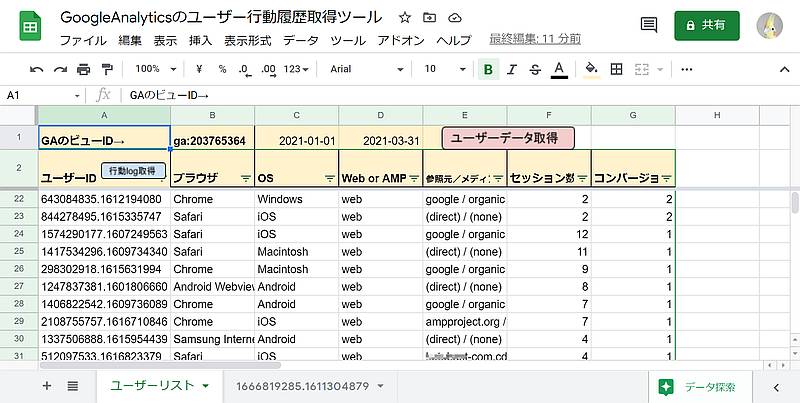Screen dimensions: 800x403
Task: Open filter for ブラウザ column
Action: pos(246,179)
